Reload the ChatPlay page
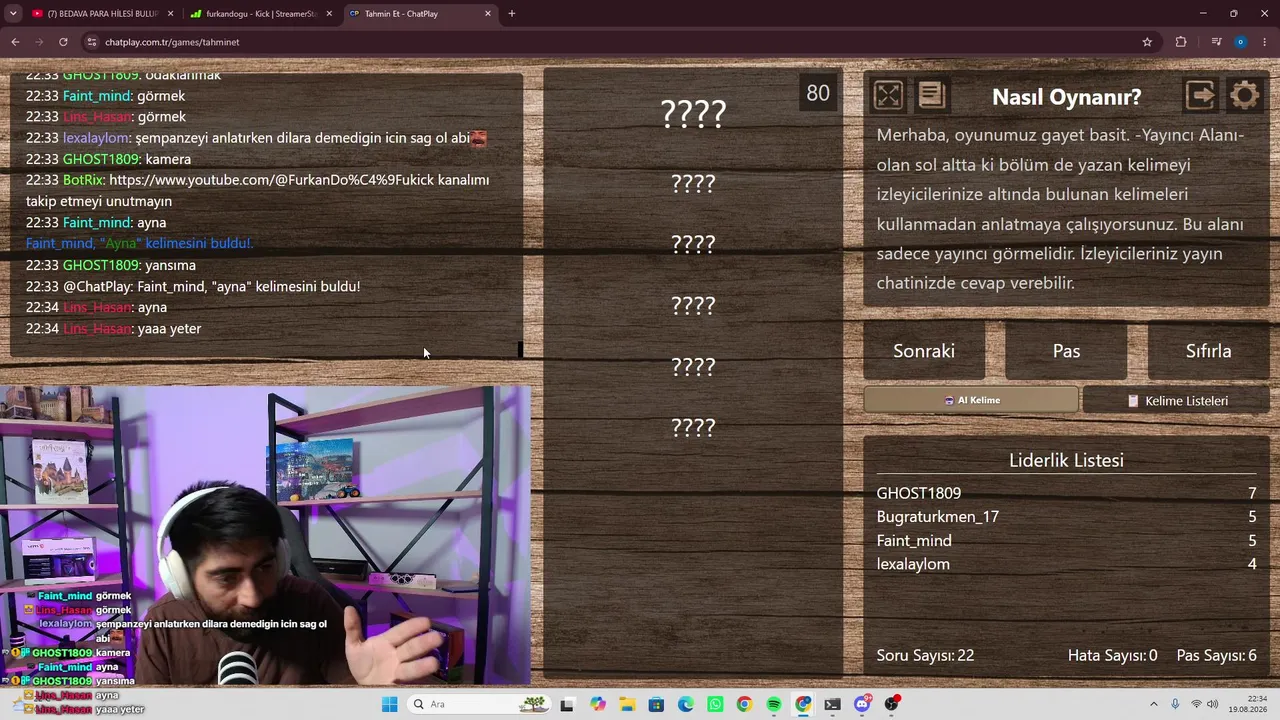 point(63,42)
